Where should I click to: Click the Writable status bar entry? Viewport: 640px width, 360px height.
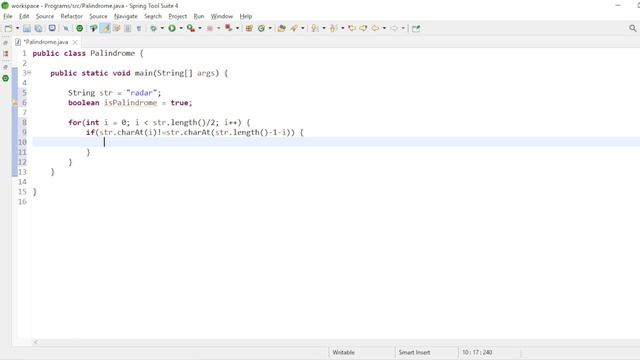point(343,352)
